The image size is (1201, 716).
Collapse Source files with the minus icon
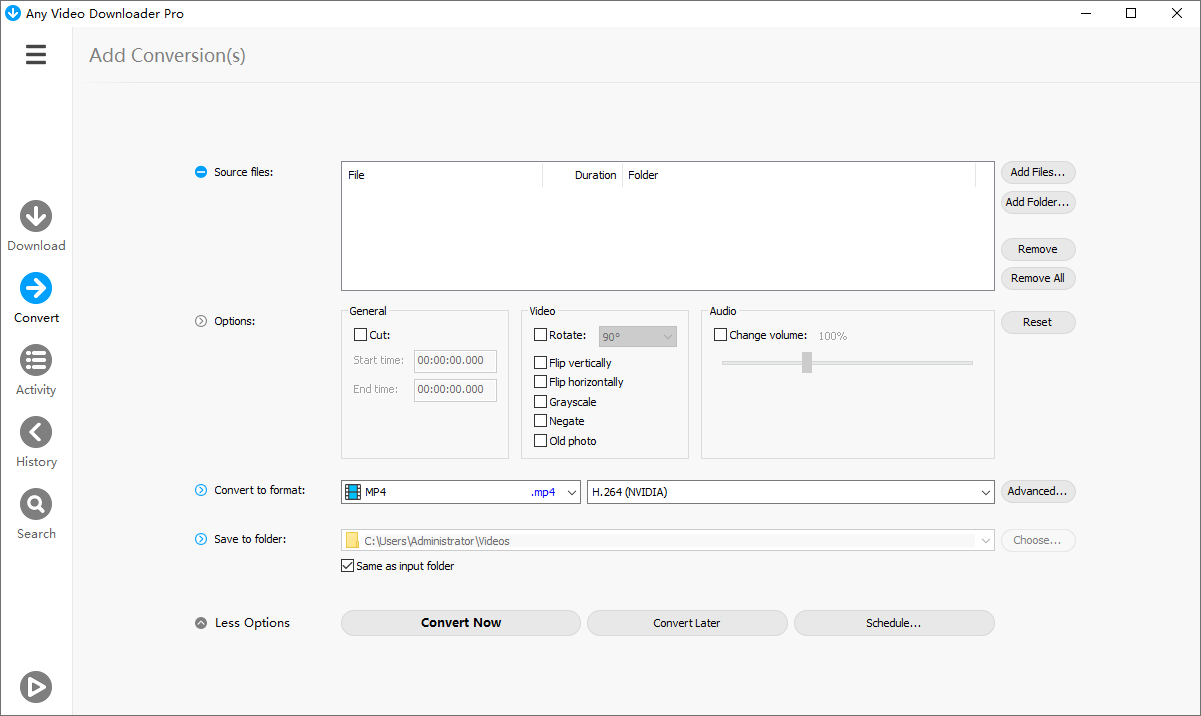(201, 172)
